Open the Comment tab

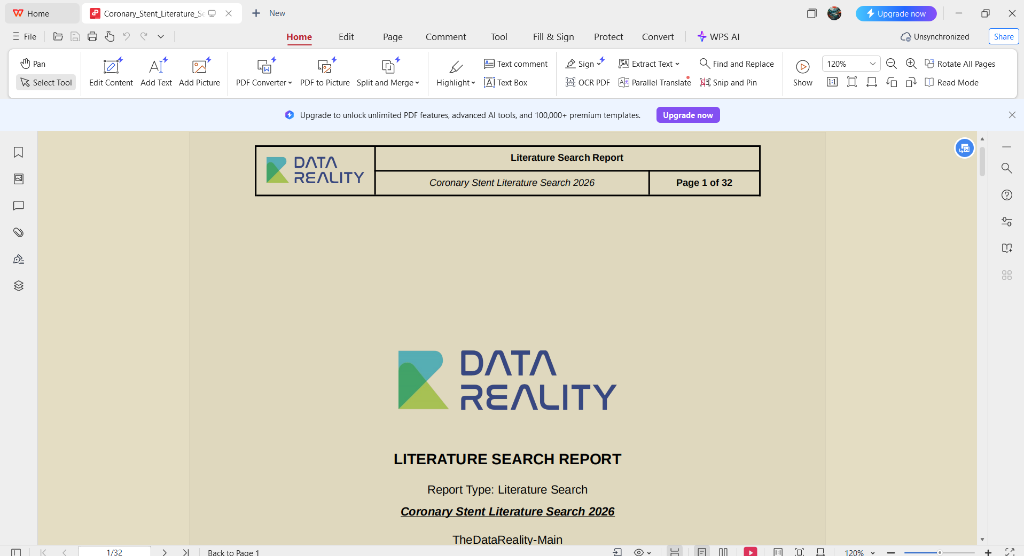[445, 37]
